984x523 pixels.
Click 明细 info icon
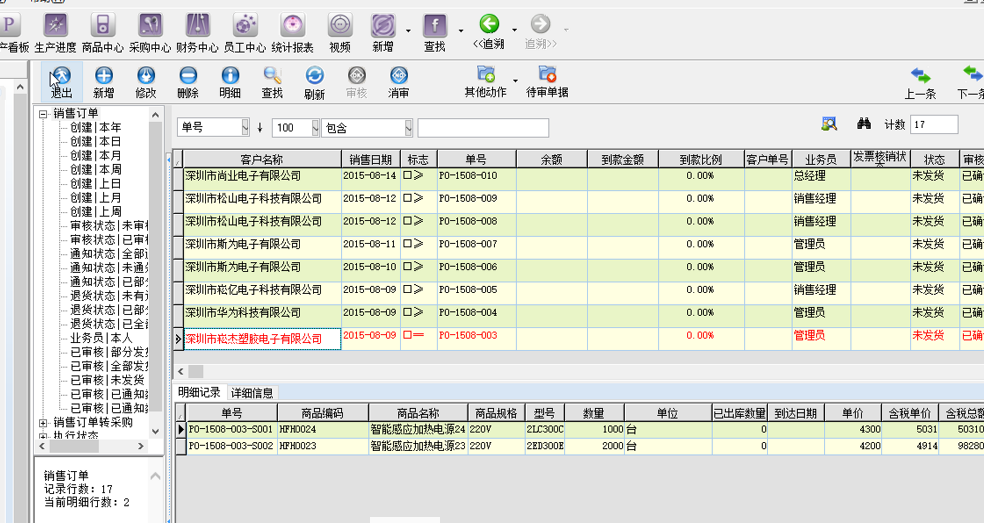230,83
